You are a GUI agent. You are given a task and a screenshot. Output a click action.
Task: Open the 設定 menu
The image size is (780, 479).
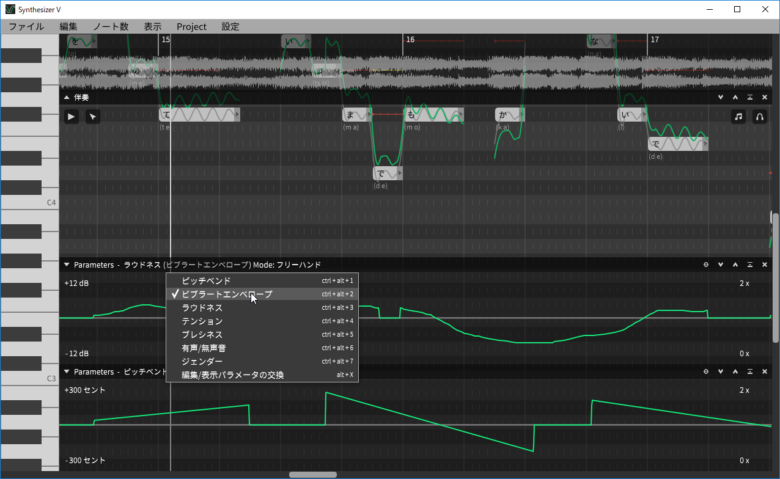coord(230,26)
